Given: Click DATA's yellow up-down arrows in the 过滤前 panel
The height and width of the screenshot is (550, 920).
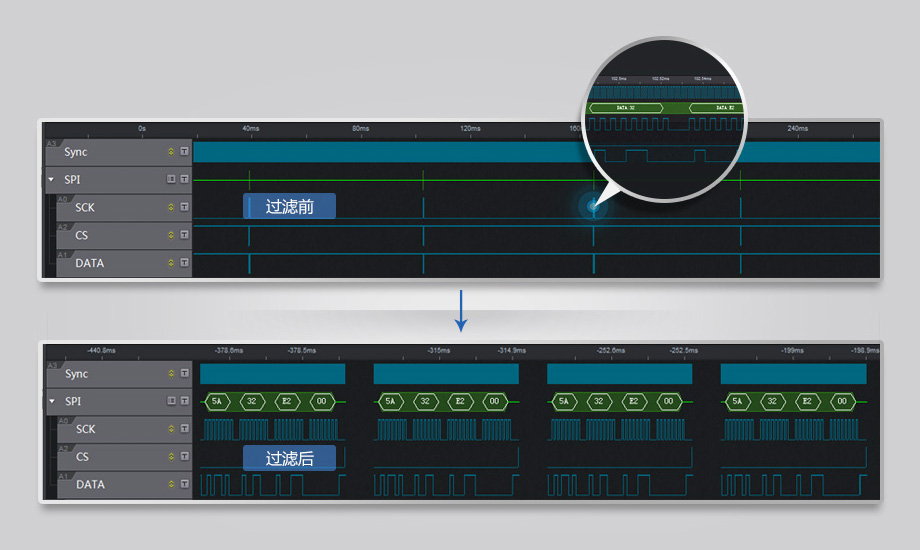Looking at the screenshot, I should coord(171,262).
